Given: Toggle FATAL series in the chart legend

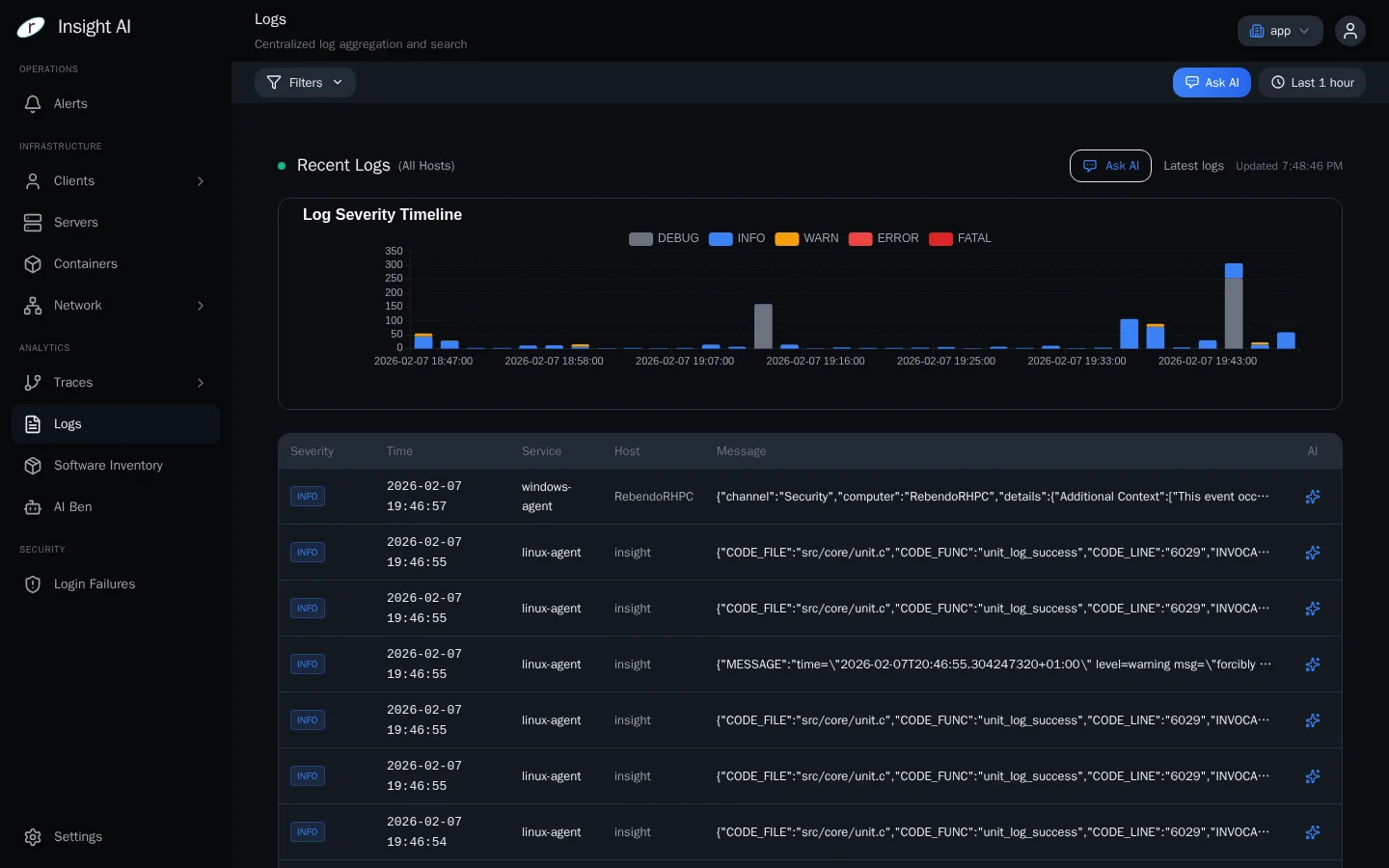Looking at the screenshot, I should [960, 238].
